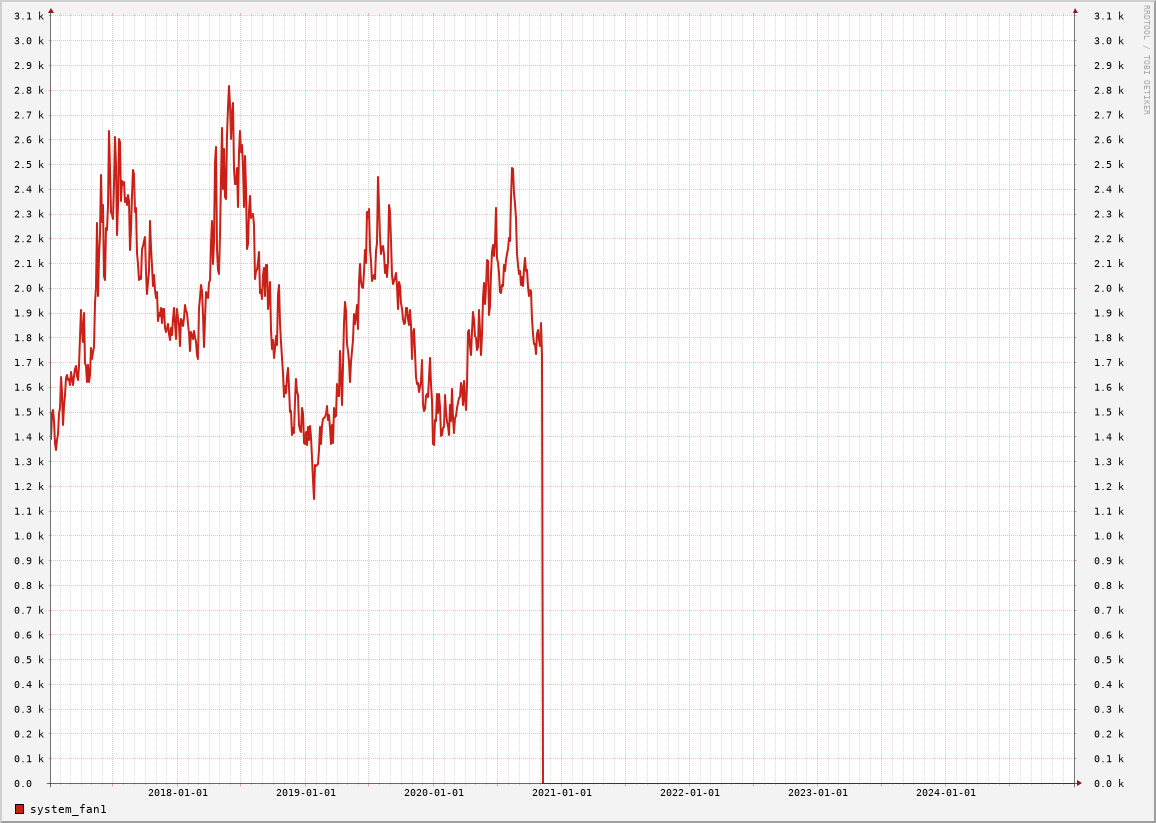The height and width of the screenshot is (823, 1156).
Task: Click the 0.0 k label on right axis
Action: point(1109,784)
